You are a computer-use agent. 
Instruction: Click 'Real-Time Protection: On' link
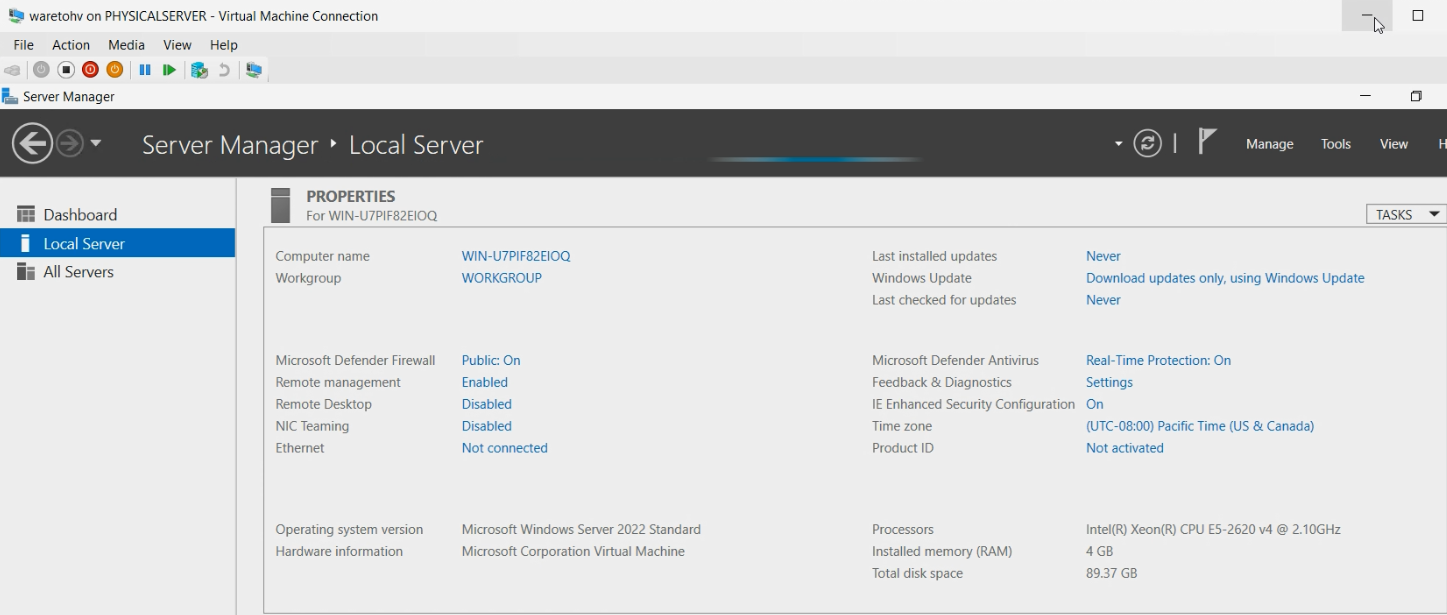[x=1158, y=360]
